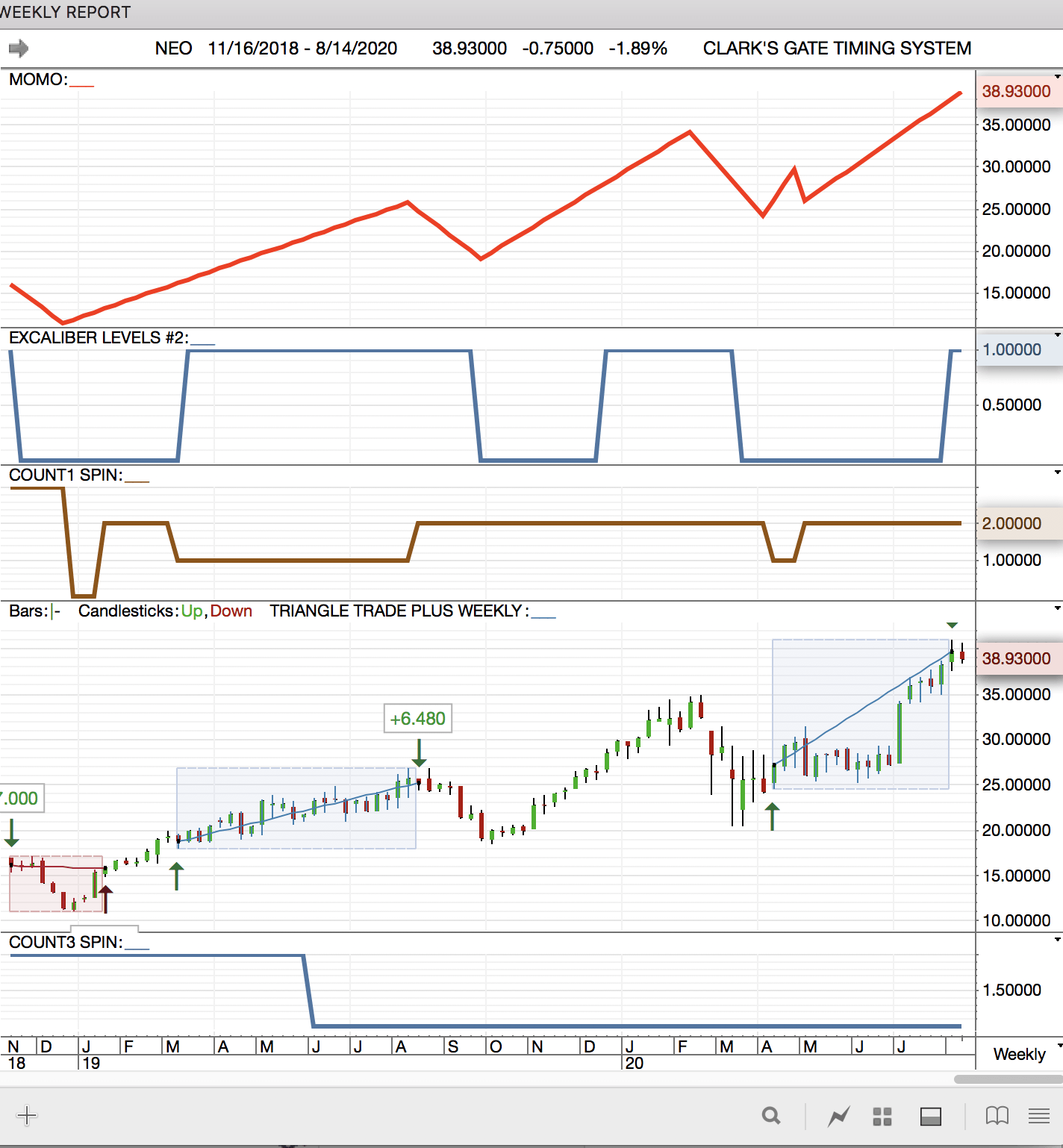Click the 19 year marker on time axis
This screenshot has width=1063, height=1148.
pos(91,1063)
